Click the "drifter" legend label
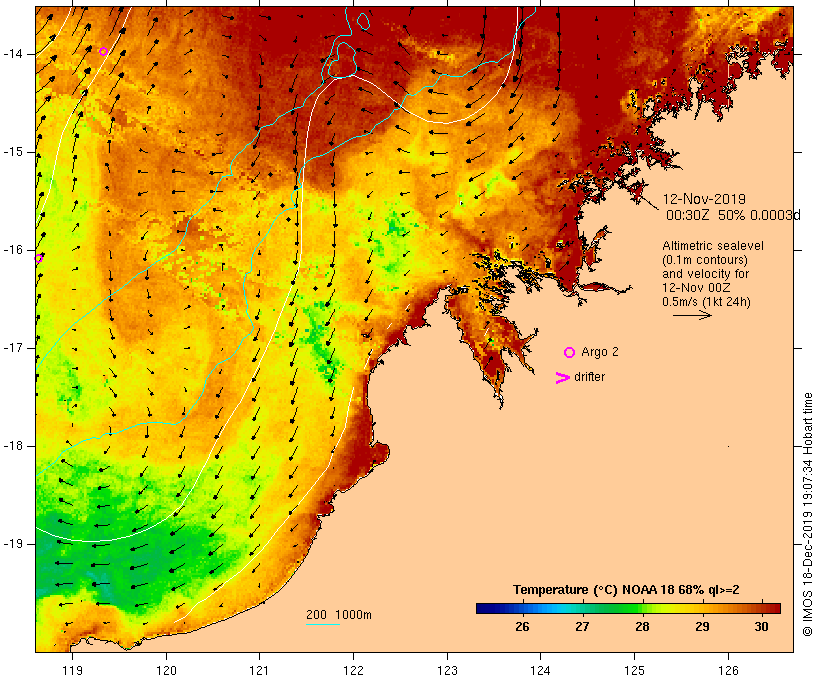 point(589,377)
